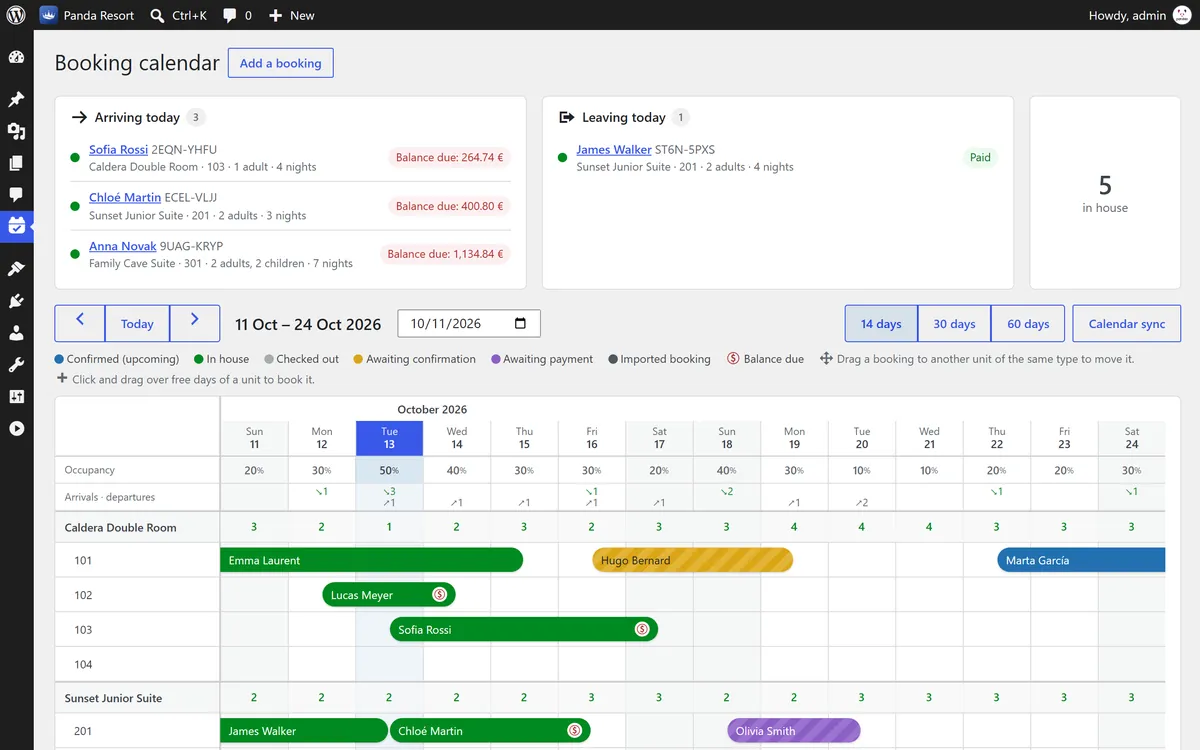Click balance due icon on Sofia Rossi booking bar
Screen dimensions: 1200x750
tap(642, 630)
